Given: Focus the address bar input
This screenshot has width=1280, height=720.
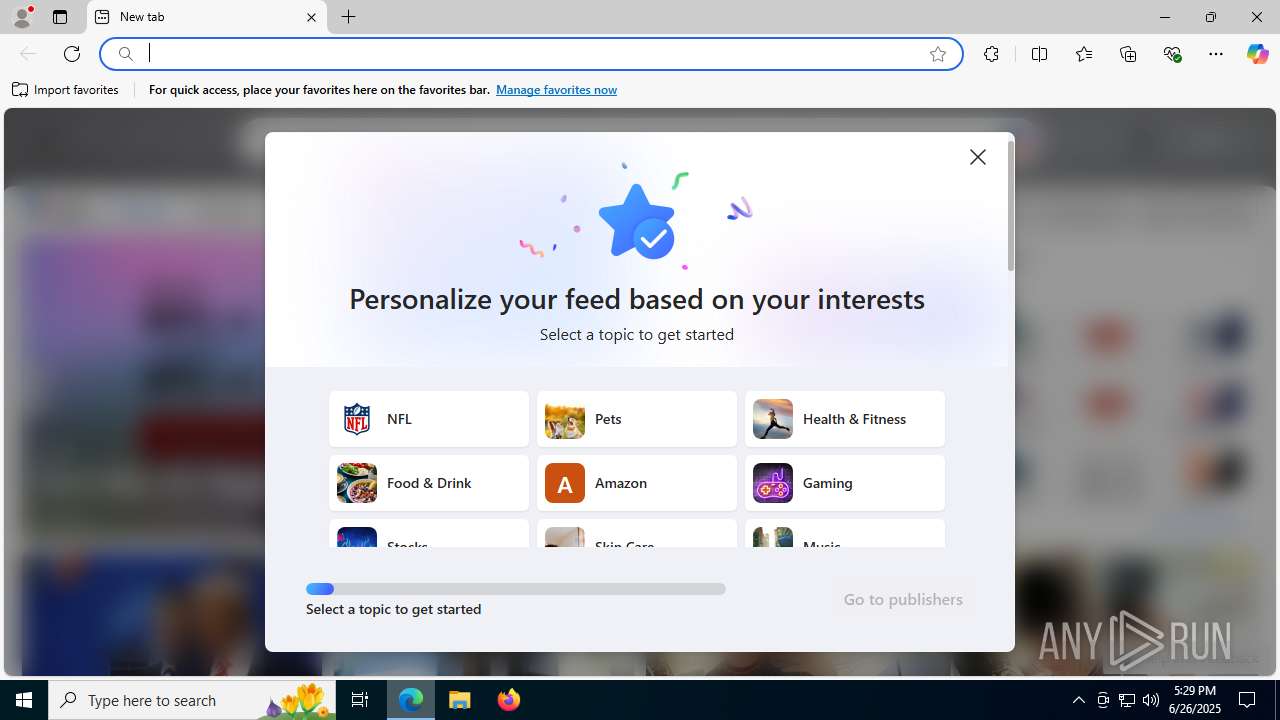Looking at the screenshot, I should [530, 54].
